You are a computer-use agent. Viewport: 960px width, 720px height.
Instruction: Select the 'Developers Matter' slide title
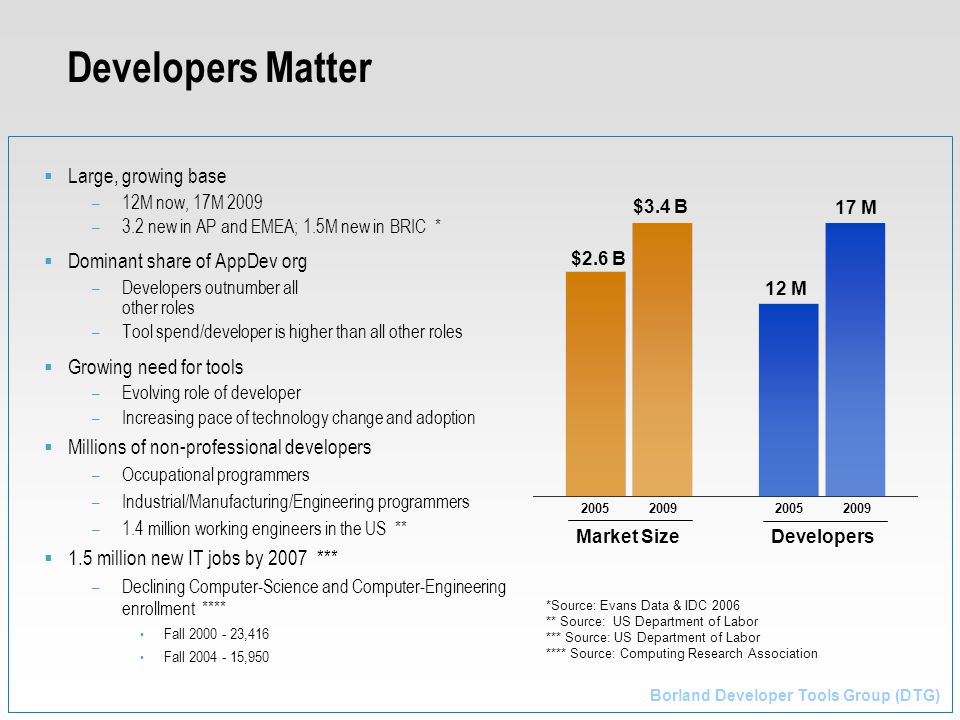coord(219,68)
